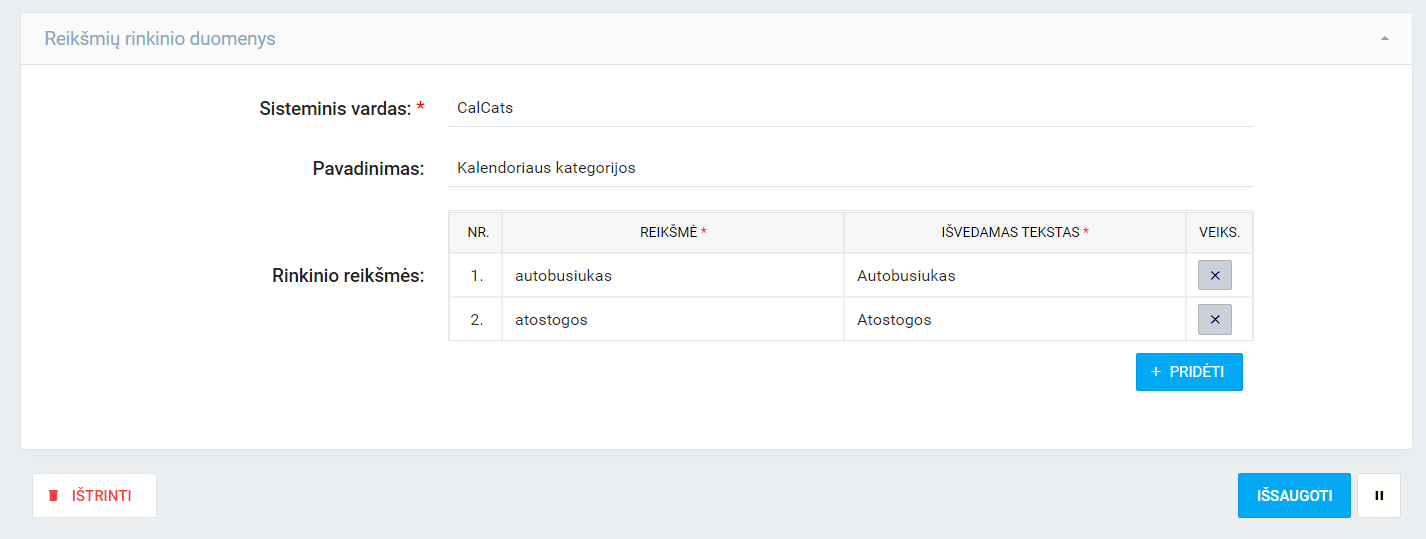Remove the autobusiukas row with X
Image resolution: width=1426 pixels, height=539 pixels.
coord(1214,275)
